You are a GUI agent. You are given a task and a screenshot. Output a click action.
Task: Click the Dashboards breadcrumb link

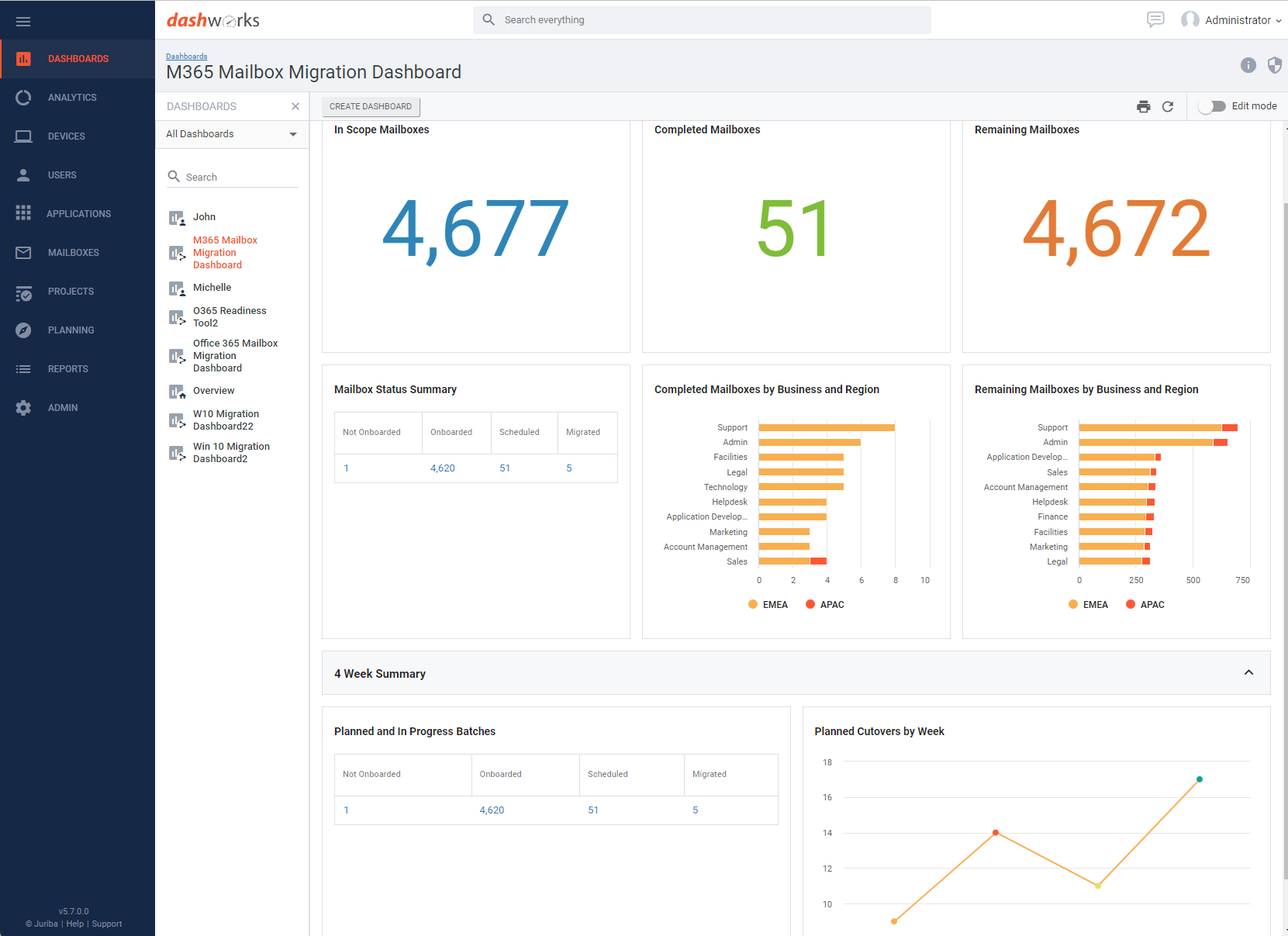click(x=187, y=57)
